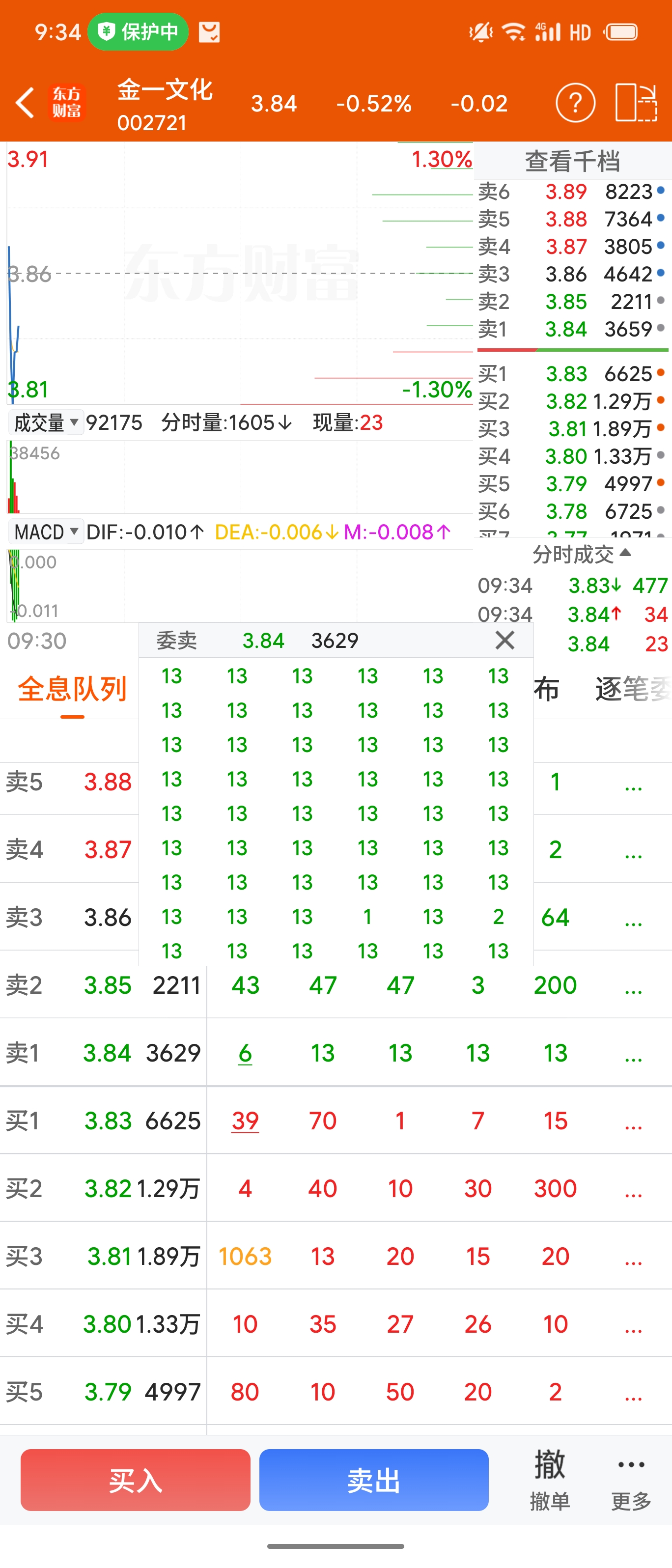The width and height of the screenshot is (672, 1568).
Task: Select 卖5 price 3.88 in top order book
Action: point(572,219)
